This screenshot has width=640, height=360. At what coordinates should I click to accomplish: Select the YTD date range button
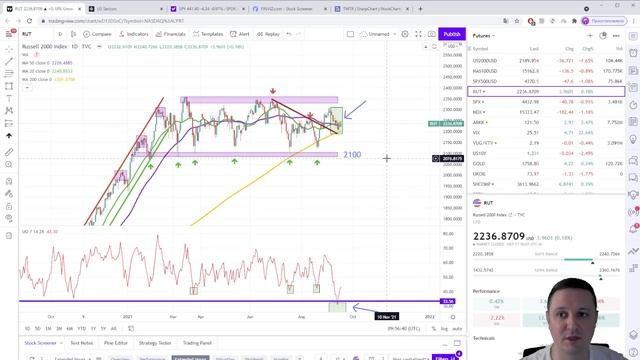coord(82,329)
